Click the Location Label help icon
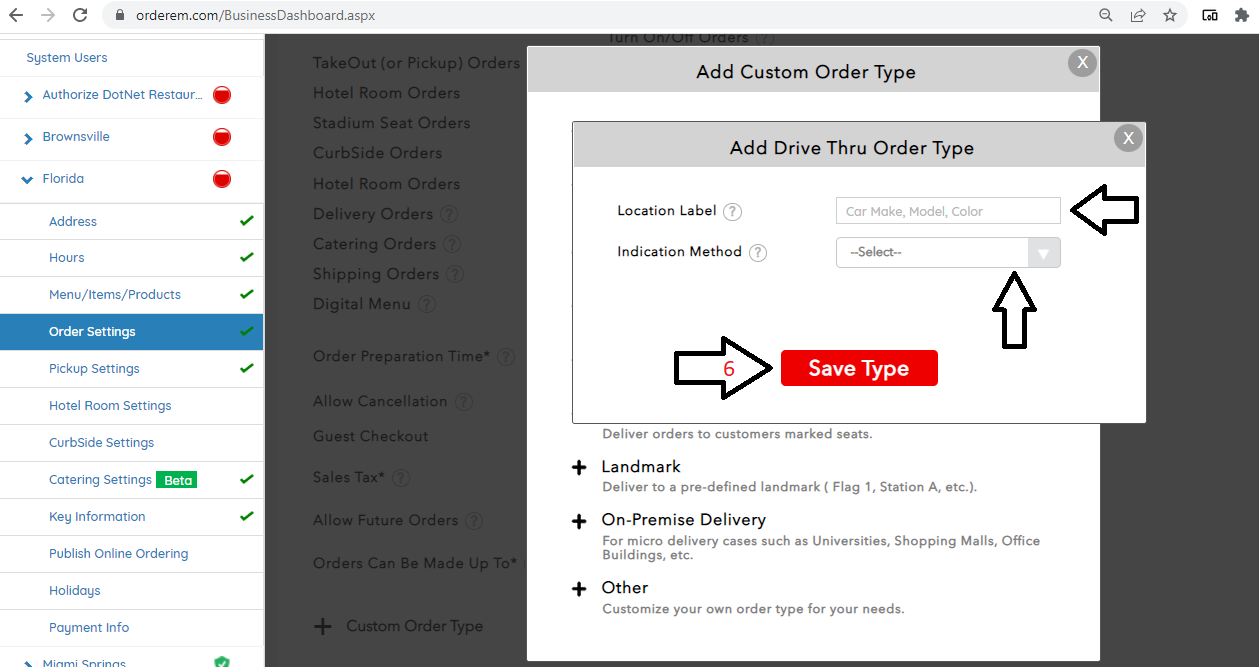This screenshot has width=1259, height=667. click(x=733, y=211)
